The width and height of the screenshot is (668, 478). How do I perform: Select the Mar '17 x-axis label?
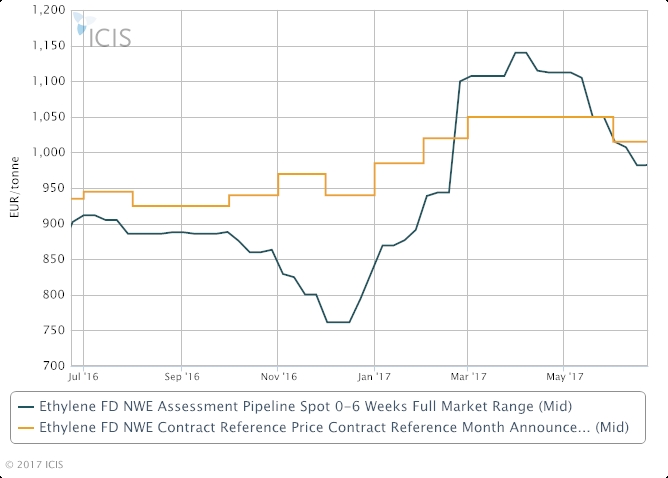[467, 377]
